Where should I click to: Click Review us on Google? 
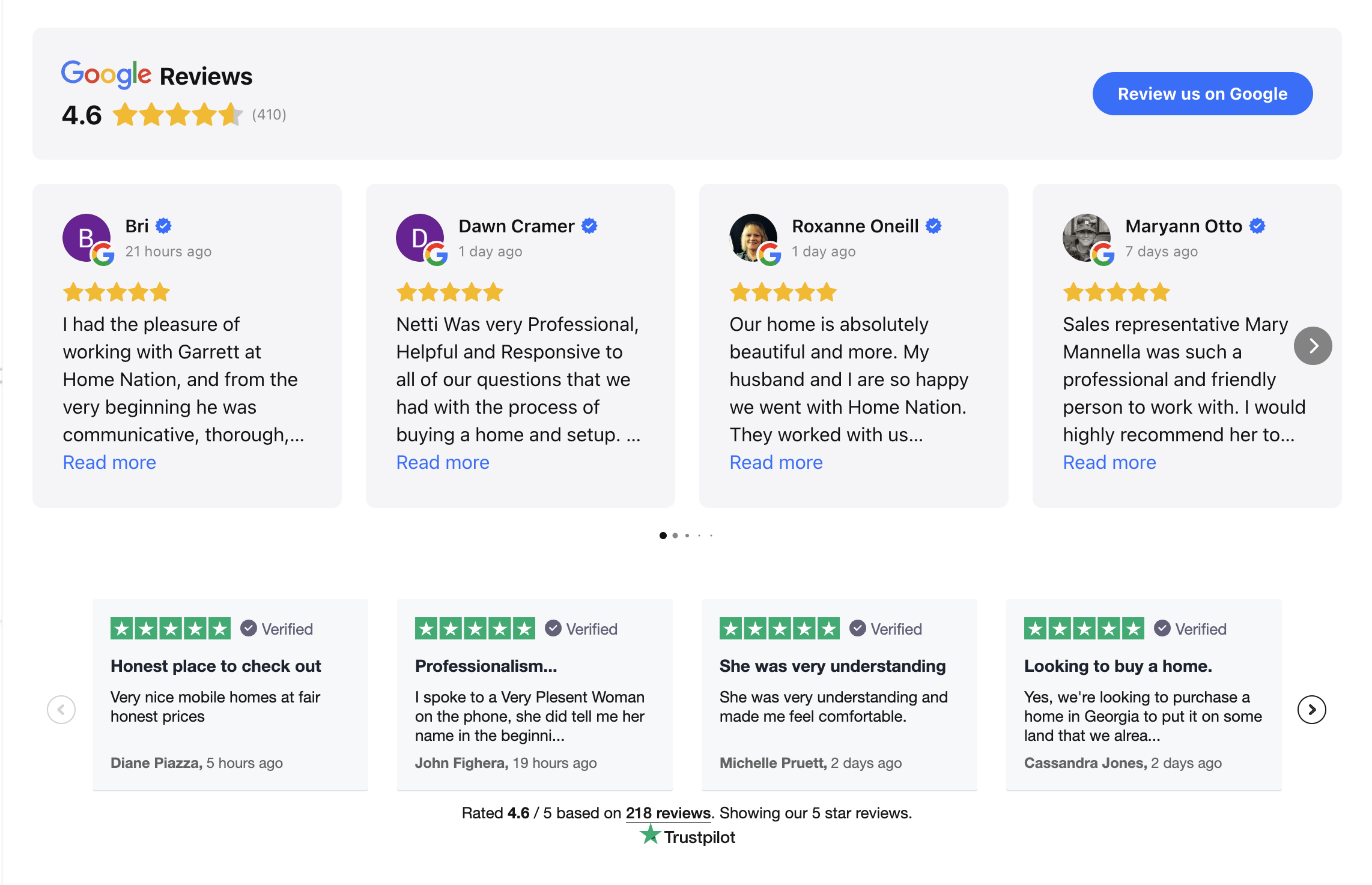(1202, 93)
